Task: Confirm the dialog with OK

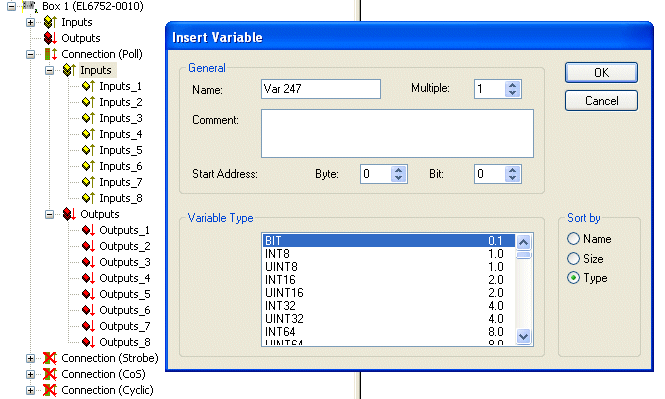Action: tap(601, 73)
